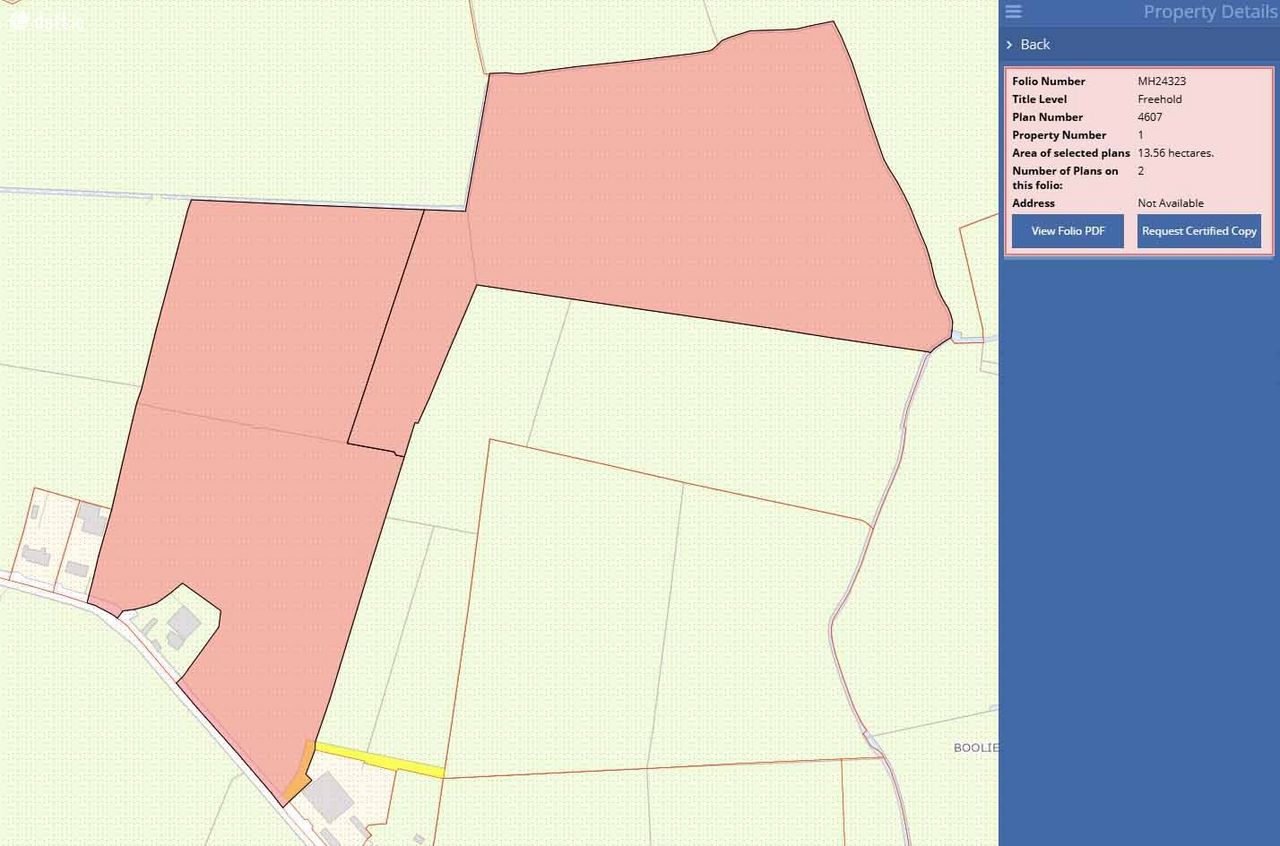The width and height of the screenshot is (1280, 846).
Task: Click the large grey building below yellow strip
Action: (327, 797)
